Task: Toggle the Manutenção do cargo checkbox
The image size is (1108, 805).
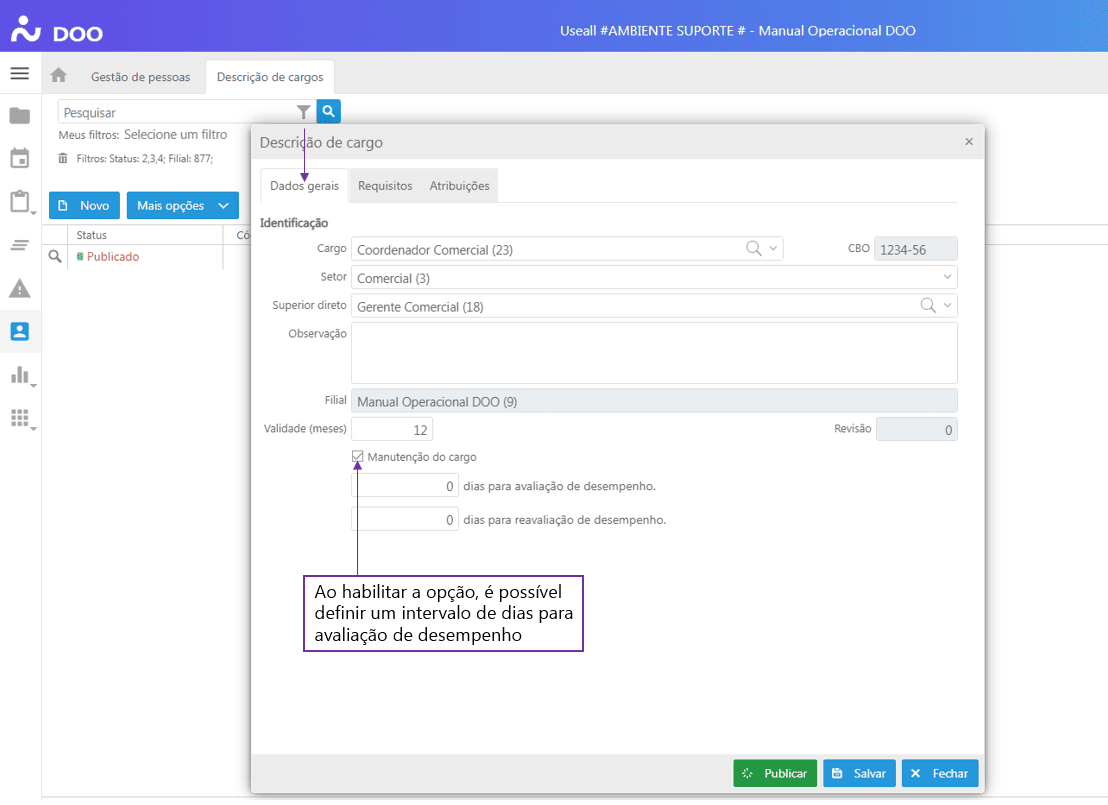Action: [358, 457]
